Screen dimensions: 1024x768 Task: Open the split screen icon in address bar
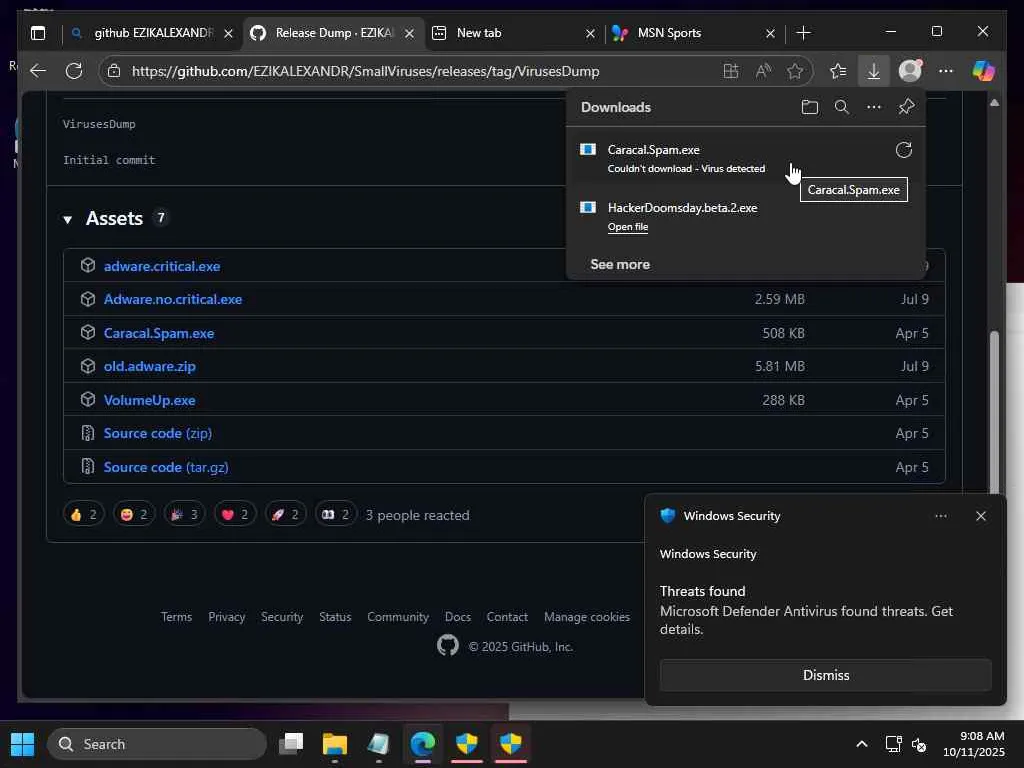coord(731,71)
